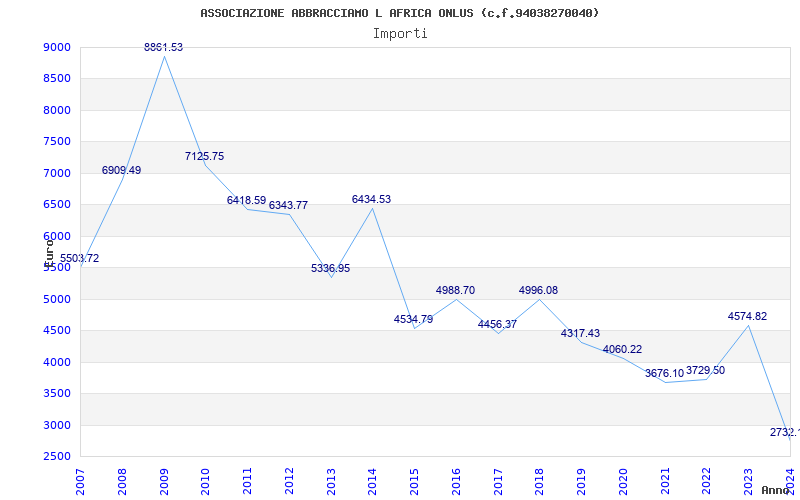Screen dimensions: 800x500
Task: Click the x-axis year 2014
Action: (x=372, y=482)
